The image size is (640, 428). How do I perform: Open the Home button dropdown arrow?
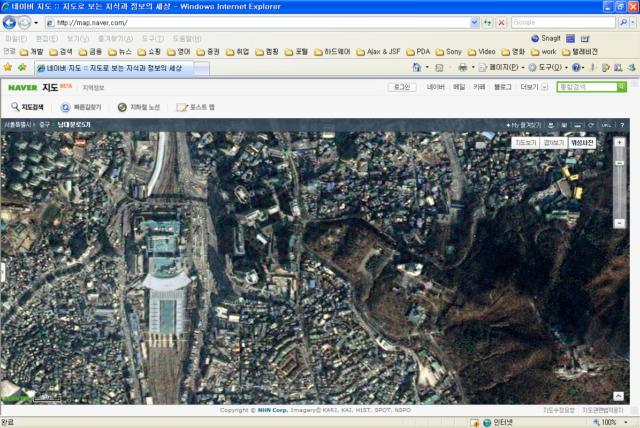(x=427, y=68)
